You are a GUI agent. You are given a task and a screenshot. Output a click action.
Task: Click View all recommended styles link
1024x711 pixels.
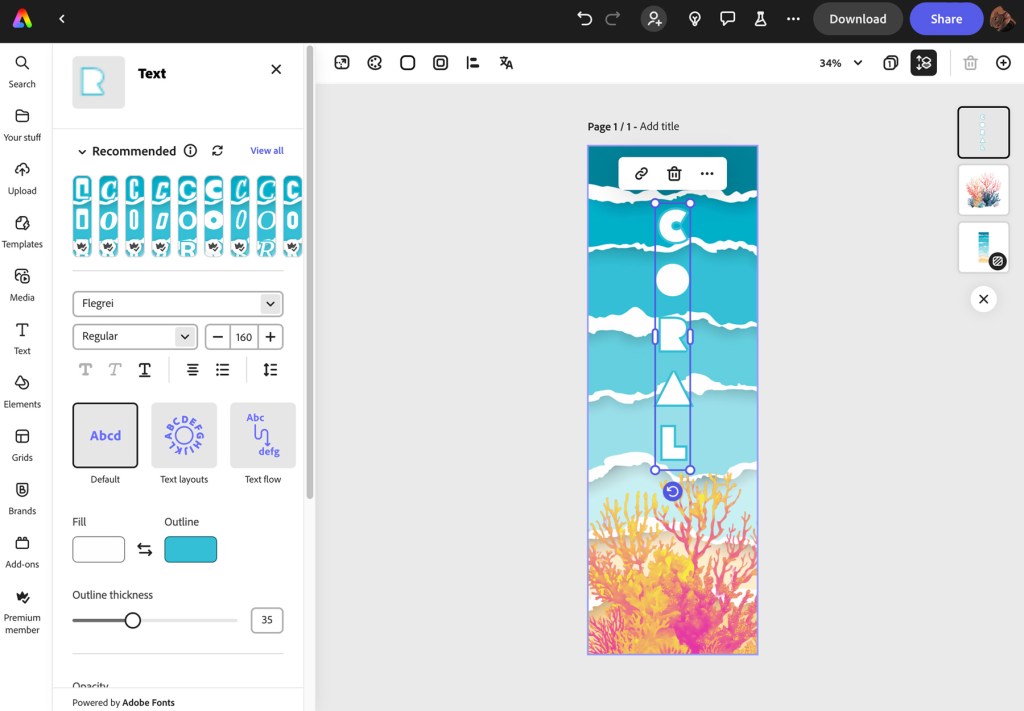(267, 151)
